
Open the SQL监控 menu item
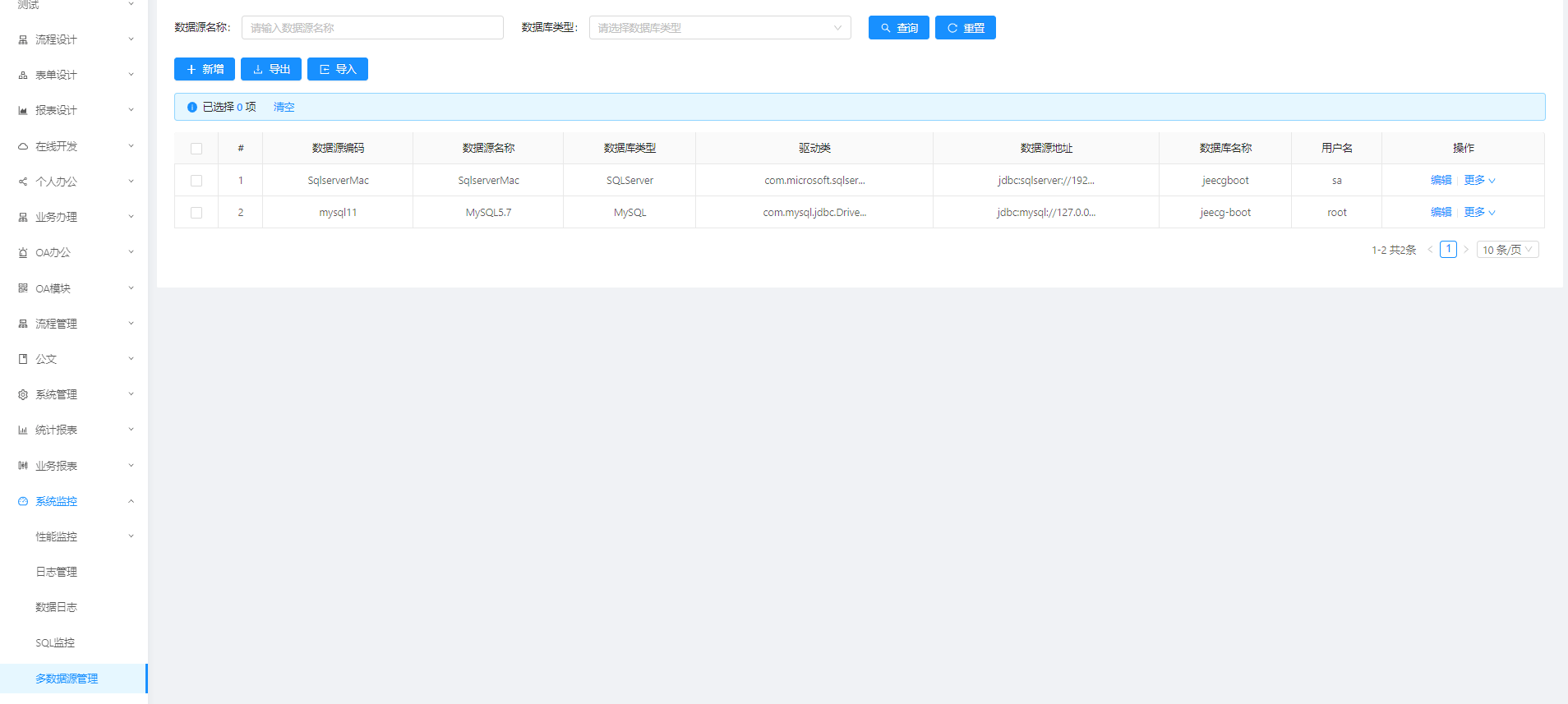click(55, 642)
